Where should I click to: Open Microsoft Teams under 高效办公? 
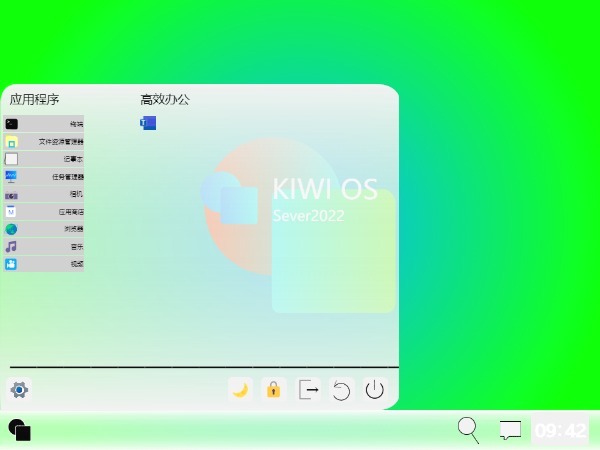(x=148, y=123)
